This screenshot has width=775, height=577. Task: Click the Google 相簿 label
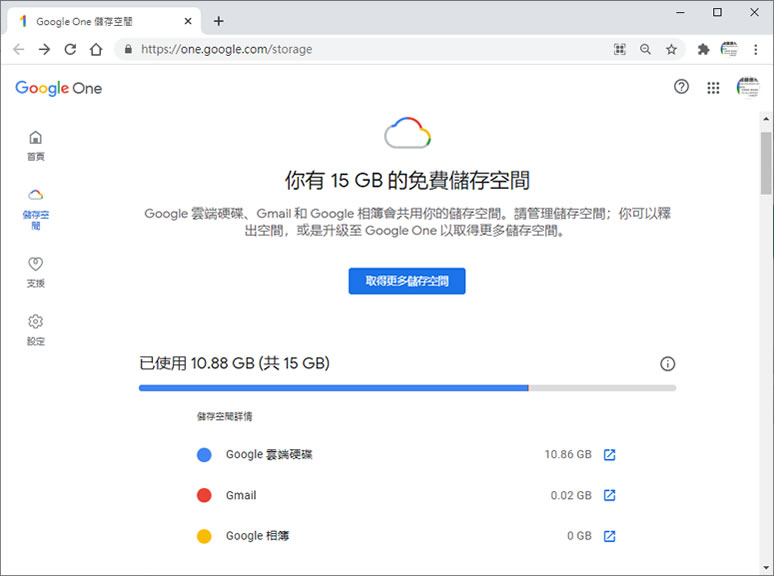(258, 536)
